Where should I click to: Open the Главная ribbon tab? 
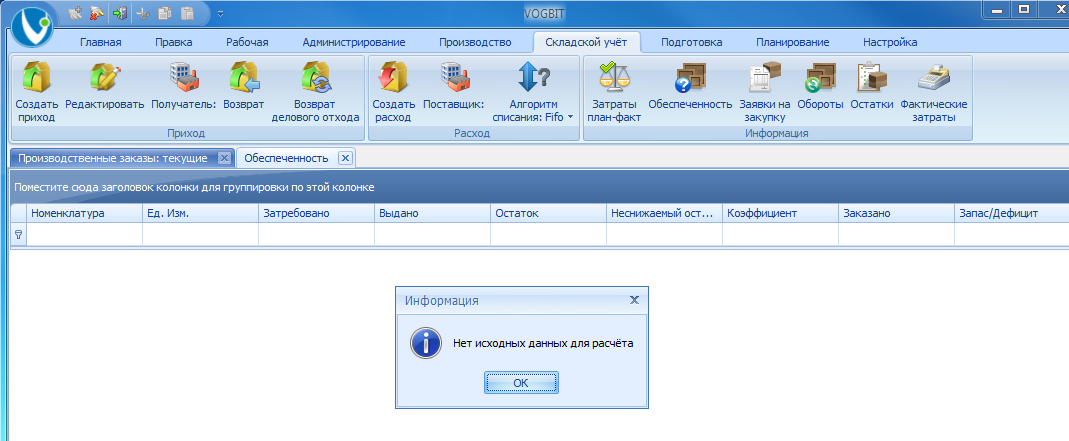[x=101, y=42]
